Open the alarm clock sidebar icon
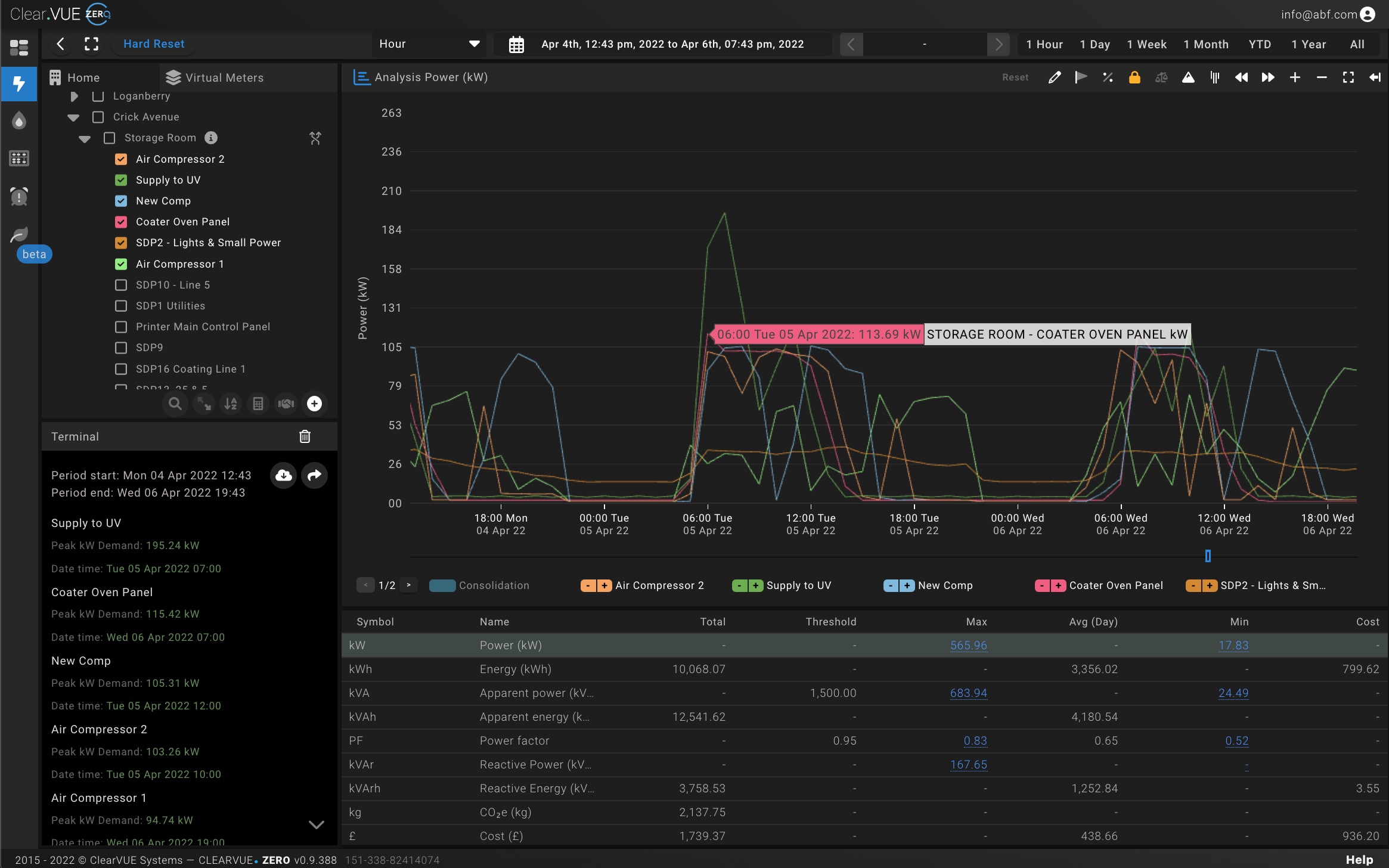This screenshot has width=1389, height=868. 19,196
